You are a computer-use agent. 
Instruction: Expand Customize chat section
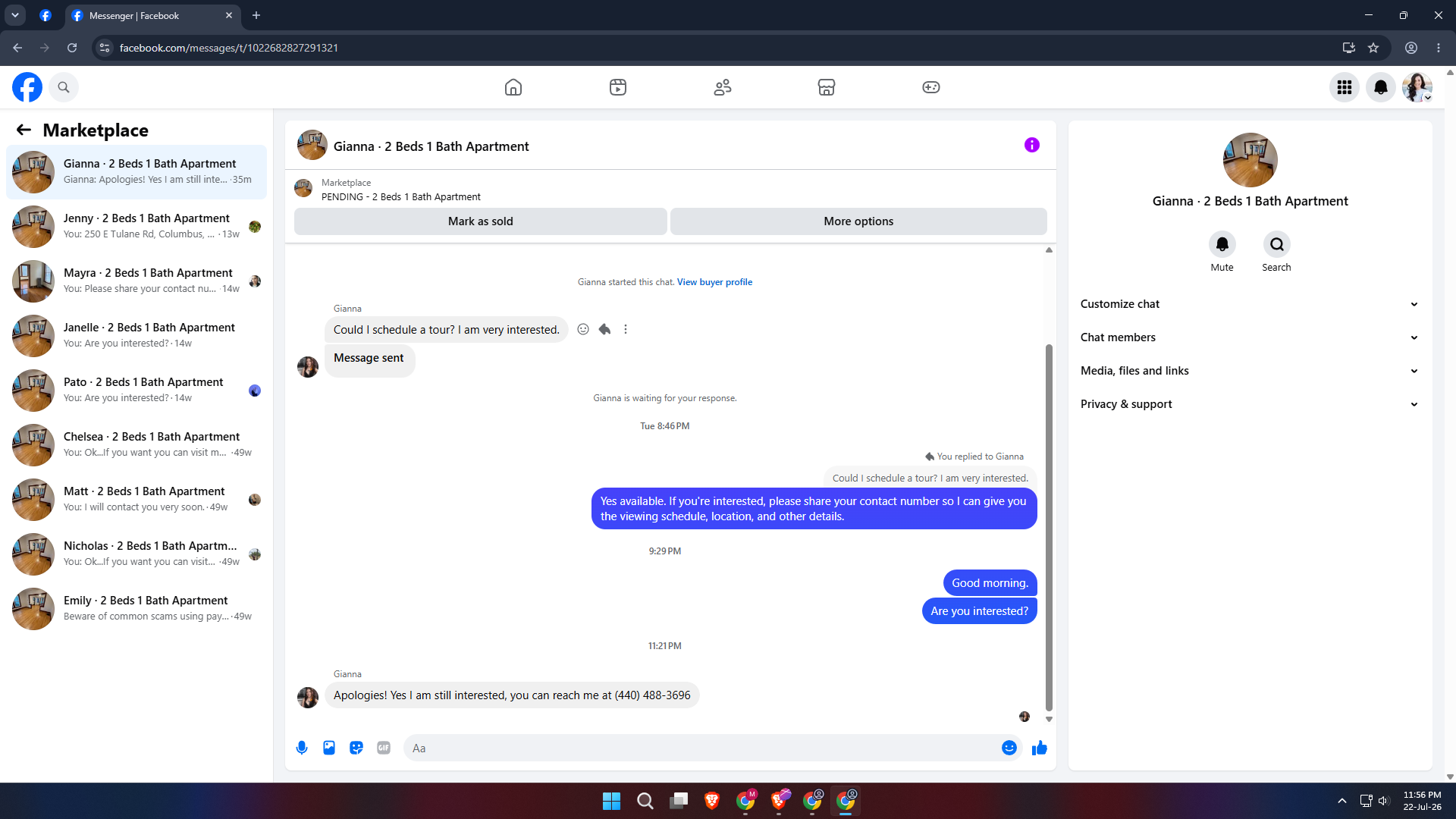pos(1250,304)
